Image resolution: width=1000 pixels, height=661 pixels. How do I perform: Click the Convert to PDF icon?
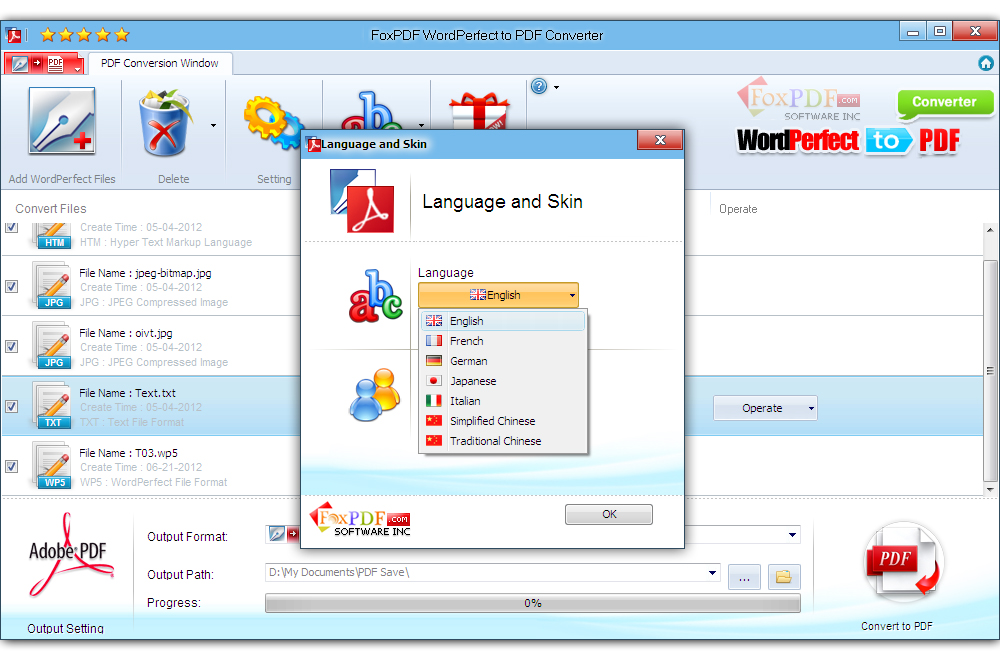point(904,561)
